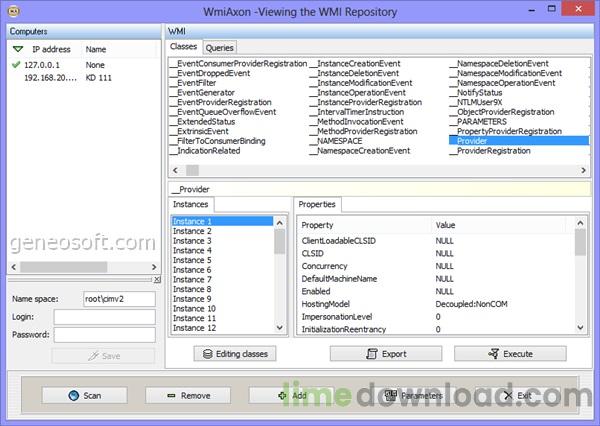Screen dimensions: 600x426
Task: Select the __InstanceCreationEvent class
Action: click(355, 64)
